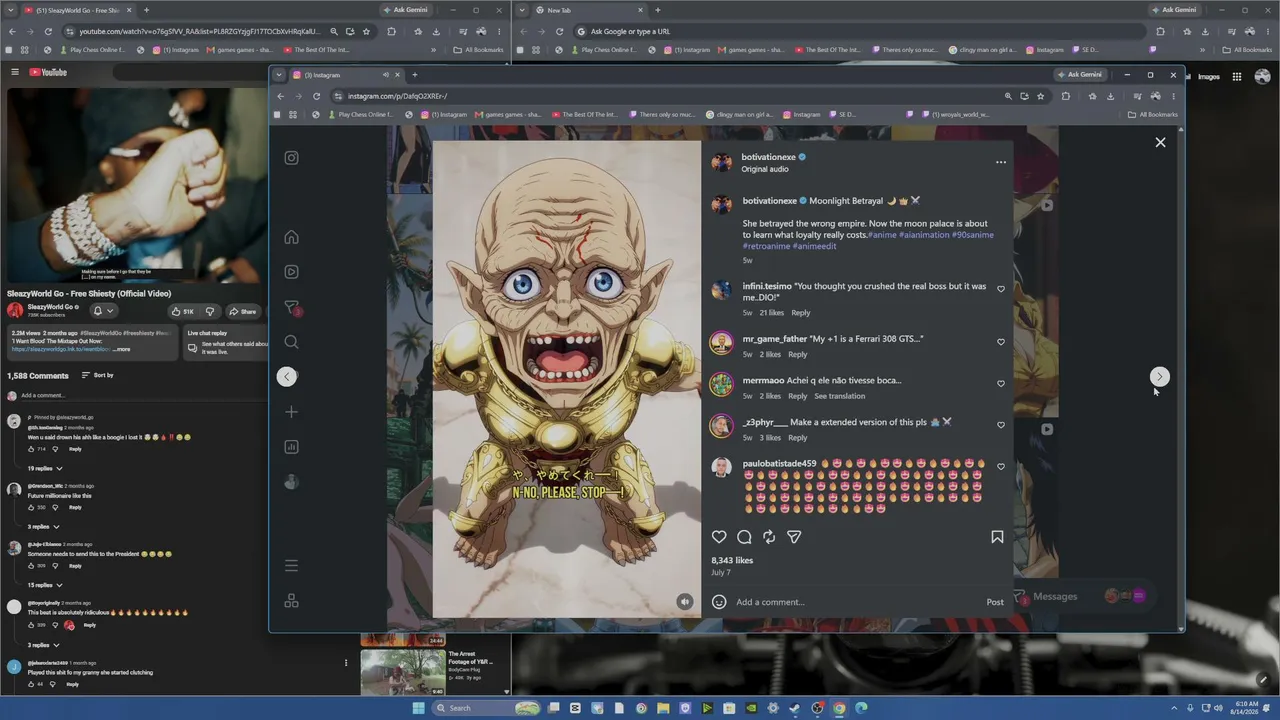Save the post with the bookmark icon
Screen dimensions: 1280x720
click(997, 537)
